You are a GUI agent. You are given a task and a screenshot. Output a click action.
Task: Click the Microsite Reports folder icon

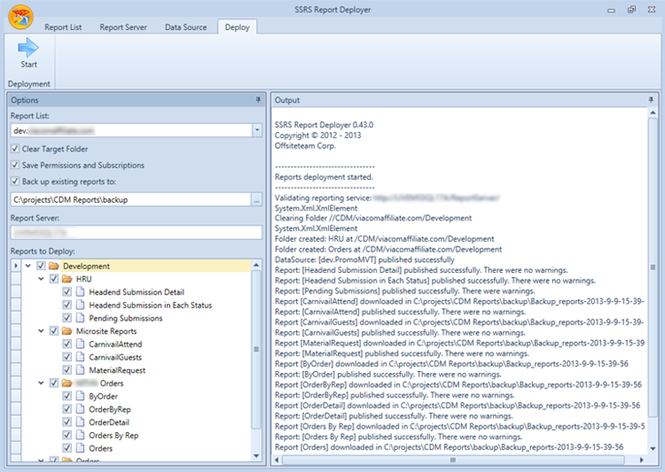tap(67, 331)
